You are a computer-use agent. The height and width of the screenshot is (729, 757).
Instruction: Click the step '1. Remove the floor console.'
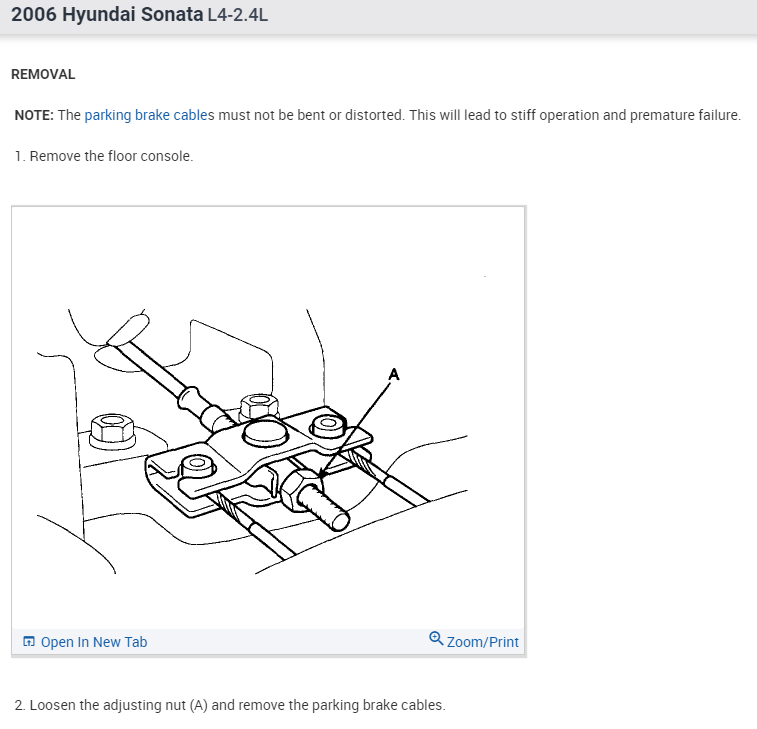coord(104,156)
